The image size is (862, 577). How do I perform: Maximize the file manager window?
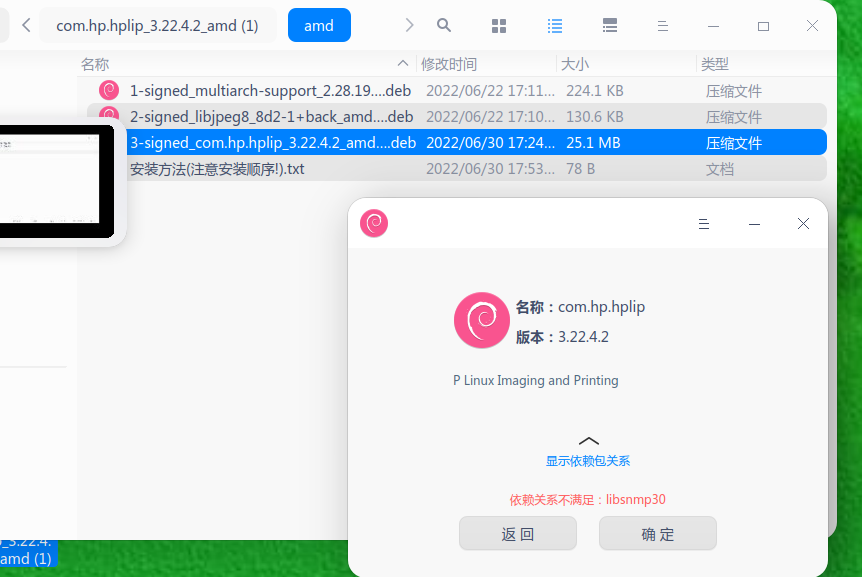point(763,26)
